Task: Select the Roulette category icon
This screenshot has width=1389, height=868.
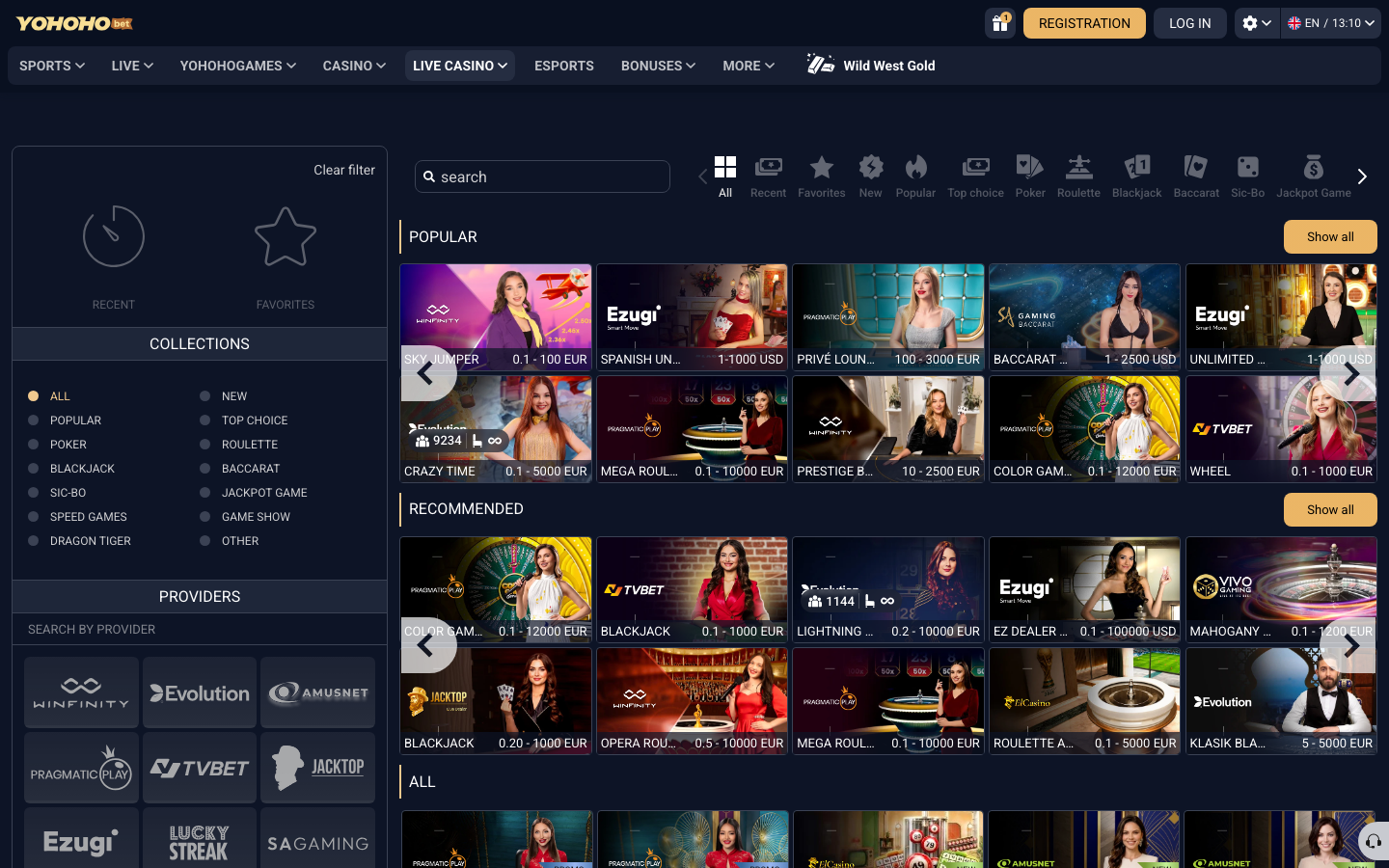Action: pyautogui.click(x=1078, y=167)
